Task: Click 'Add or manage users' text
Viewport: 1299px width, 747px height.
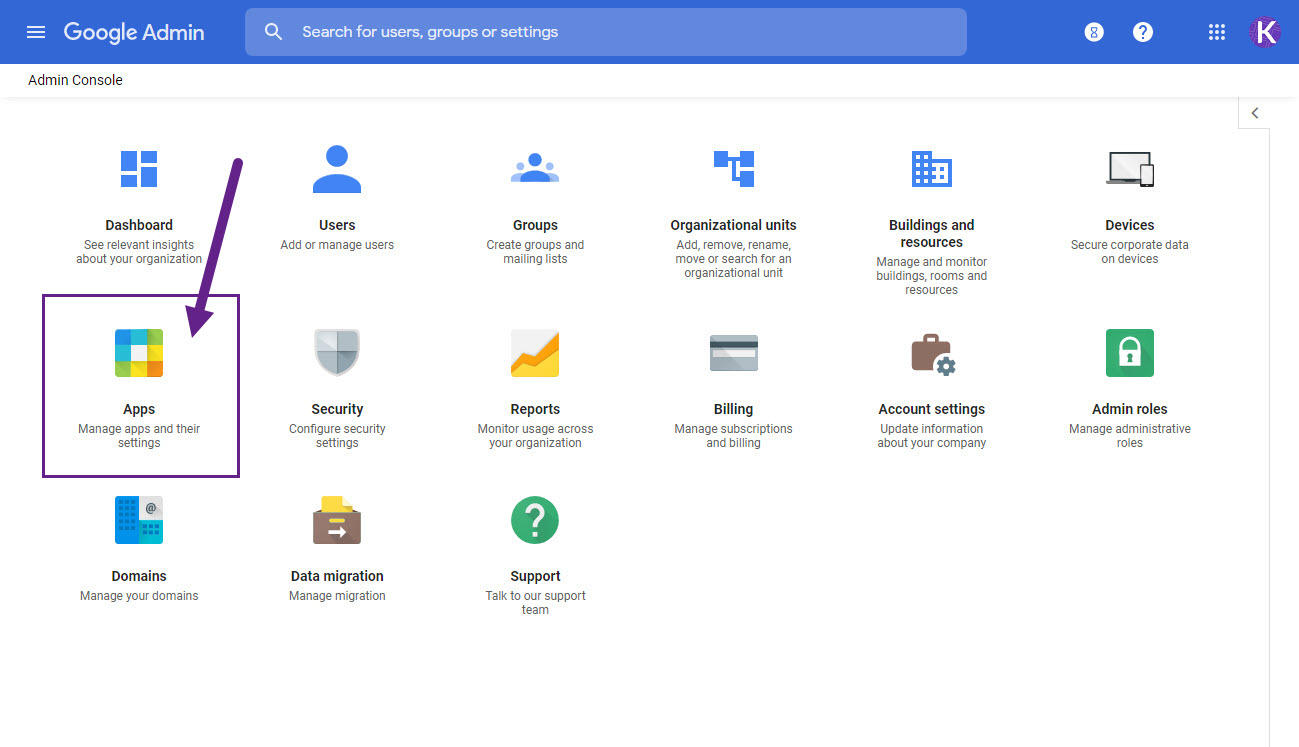Action: [x=337, y=245]
